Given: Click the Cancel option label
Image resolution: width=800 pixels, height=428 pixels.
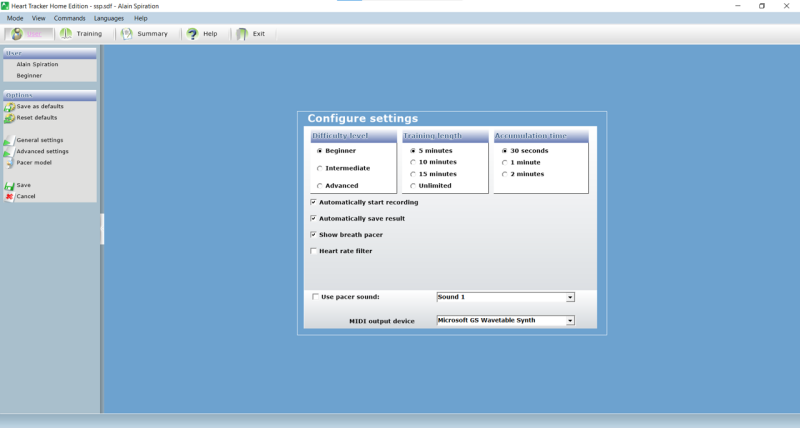Looking at the screenshot, I should coord(26,196).
